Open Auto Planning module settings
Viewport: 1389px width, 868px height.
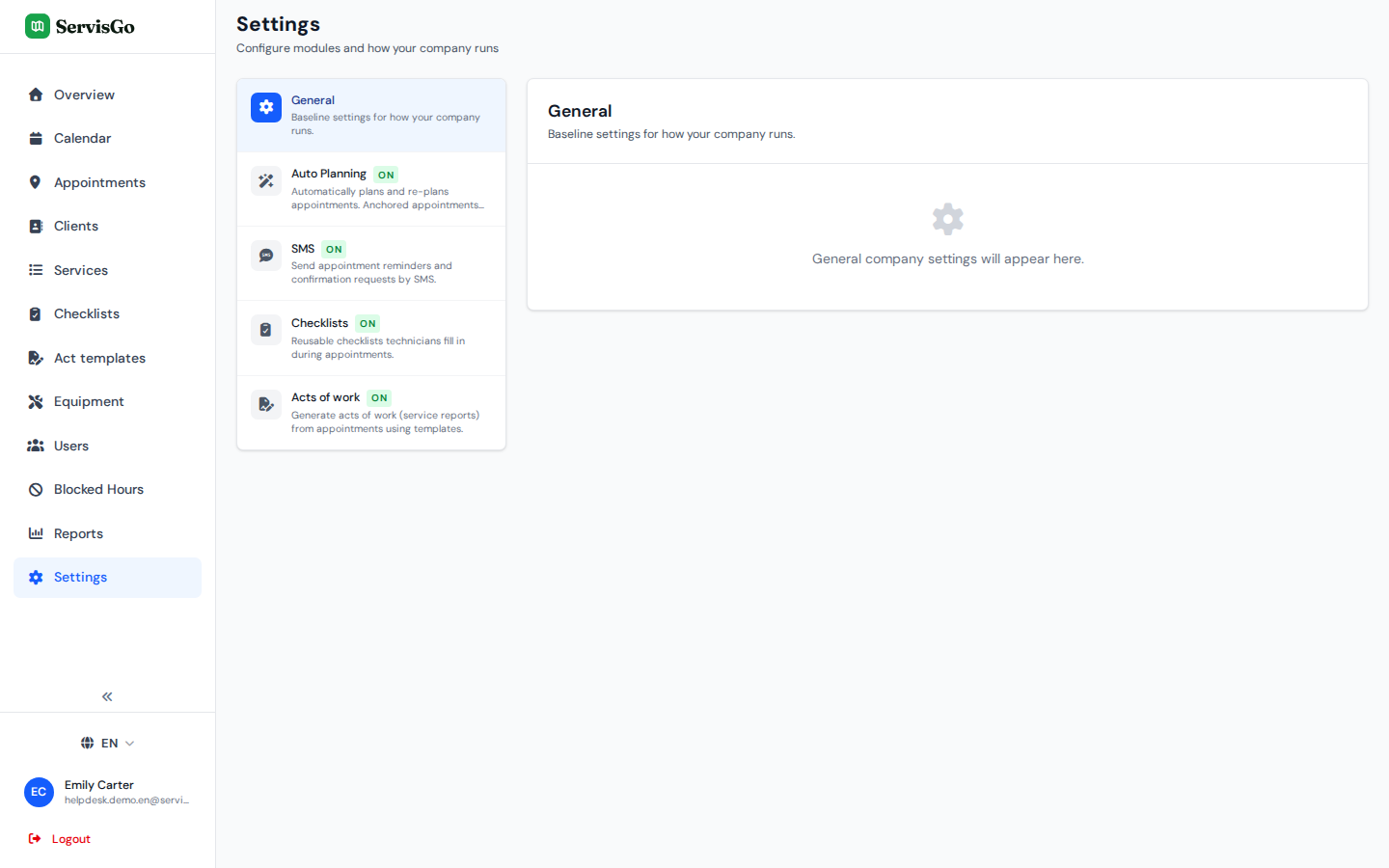(371, 189)
